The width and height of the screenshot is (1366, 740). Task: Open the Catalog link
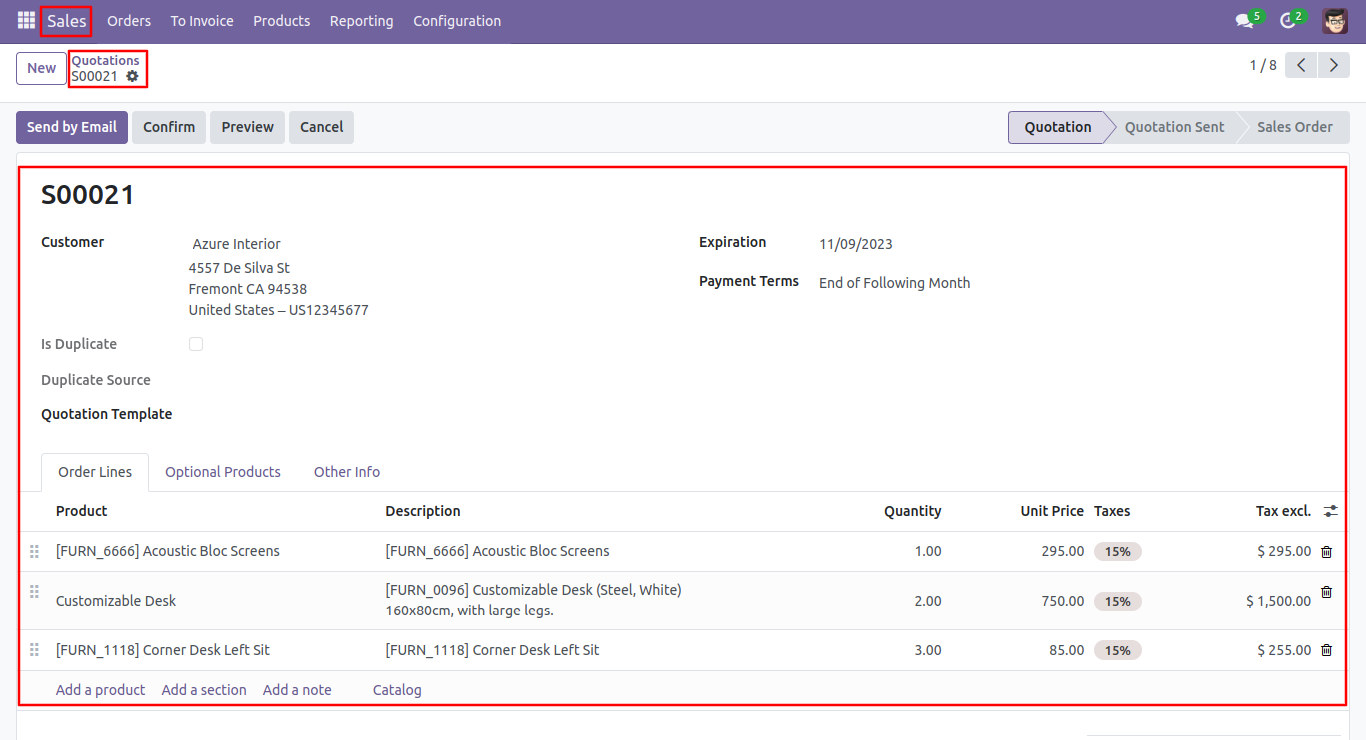[397, 690]
